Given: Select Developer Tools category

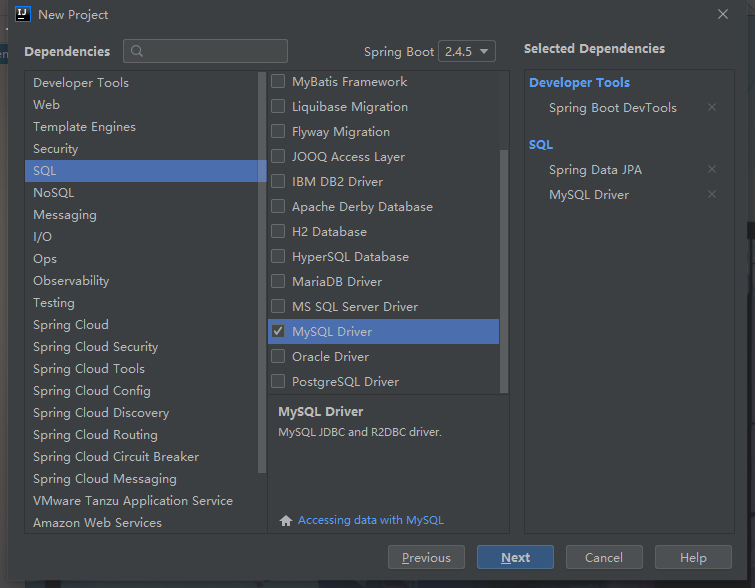Looking at the screenshot, I should click(142, 83).
